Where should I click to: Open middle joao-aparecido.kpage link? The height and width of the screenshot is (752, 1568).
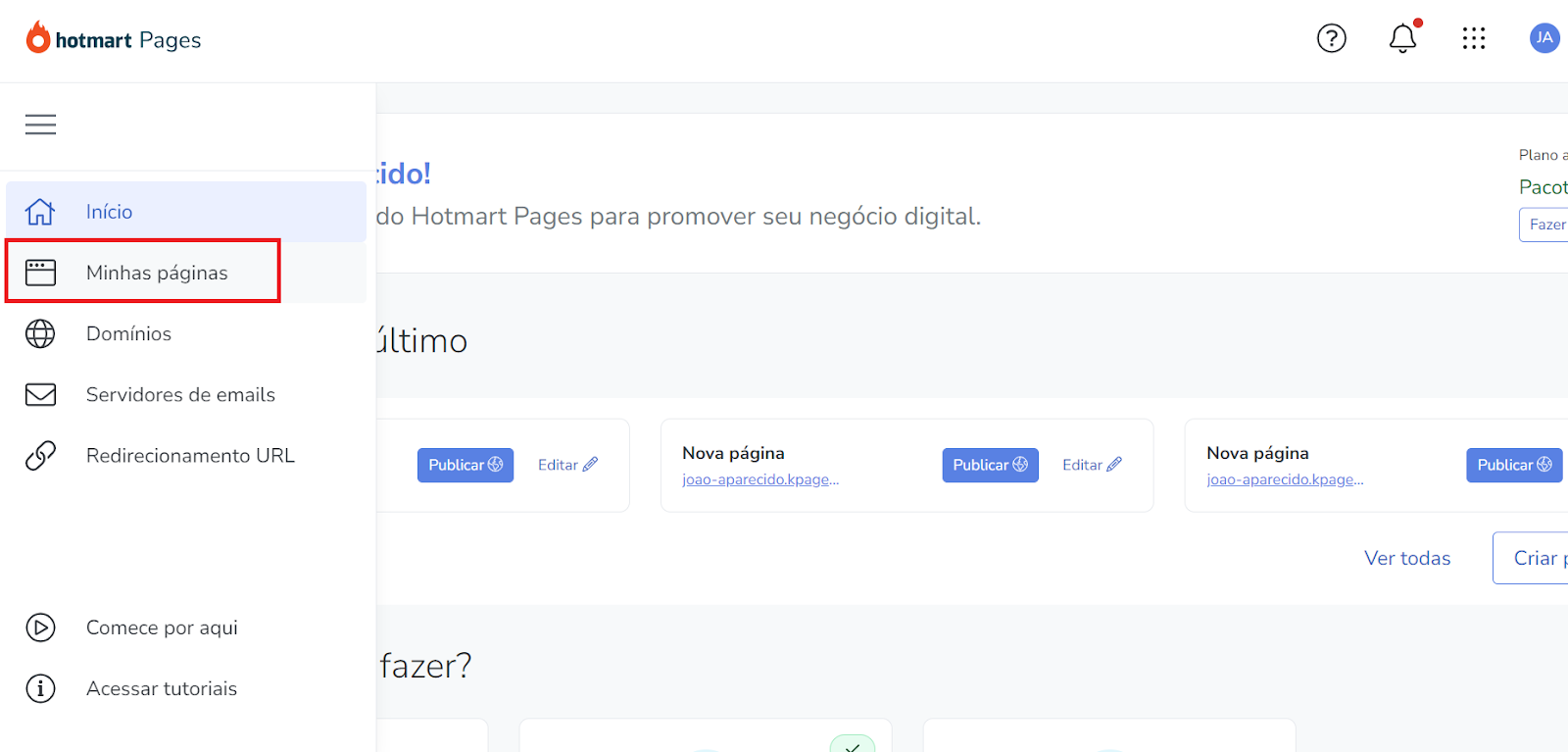(x=760, y=479)
